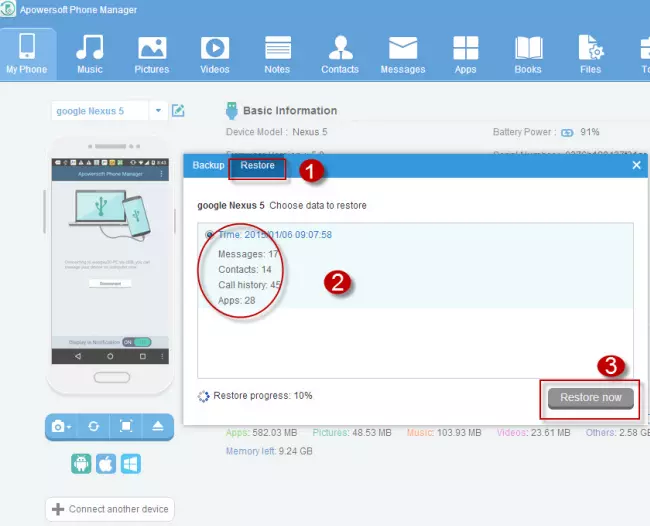Click the Apps 582.03 MB storage label

(262, 433)
